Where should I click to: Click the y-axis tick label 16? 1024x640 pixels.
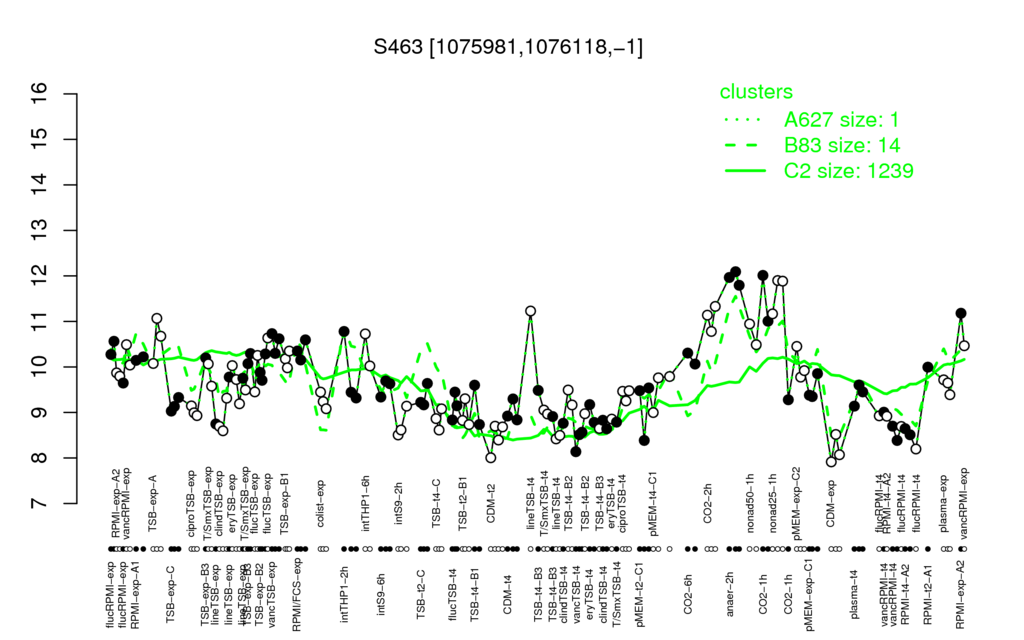tap(40, 94)
